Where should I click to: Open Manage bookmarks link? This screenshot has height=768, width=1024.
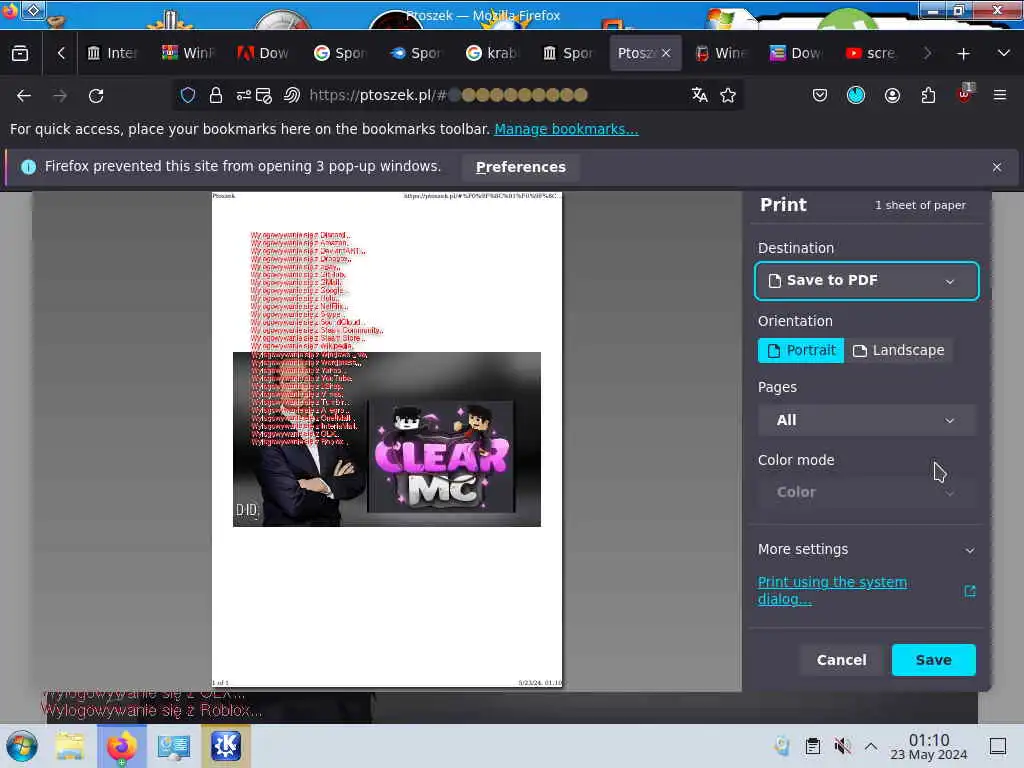566,129
